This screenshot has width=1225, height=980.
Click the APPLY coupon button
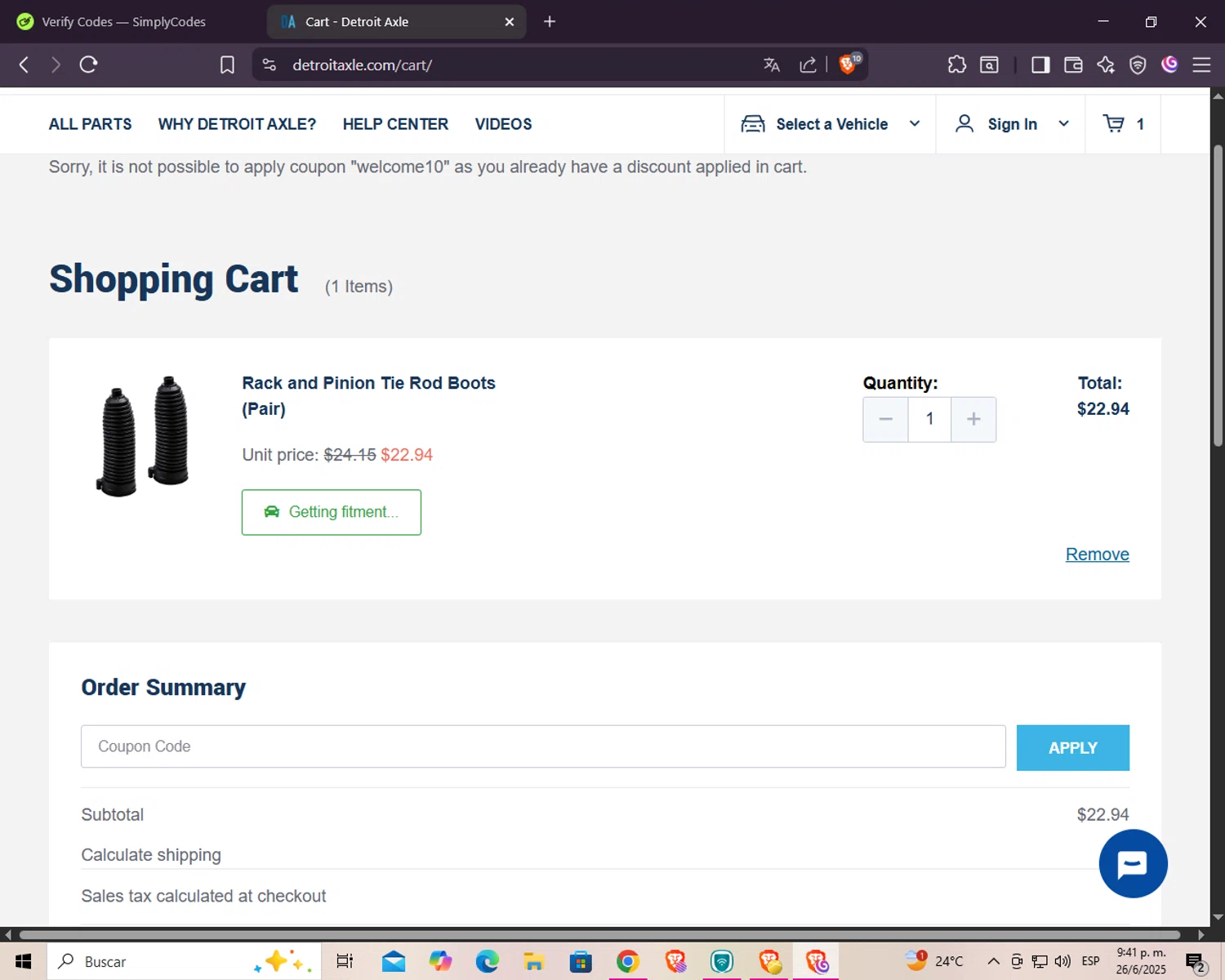point(1072,747)
